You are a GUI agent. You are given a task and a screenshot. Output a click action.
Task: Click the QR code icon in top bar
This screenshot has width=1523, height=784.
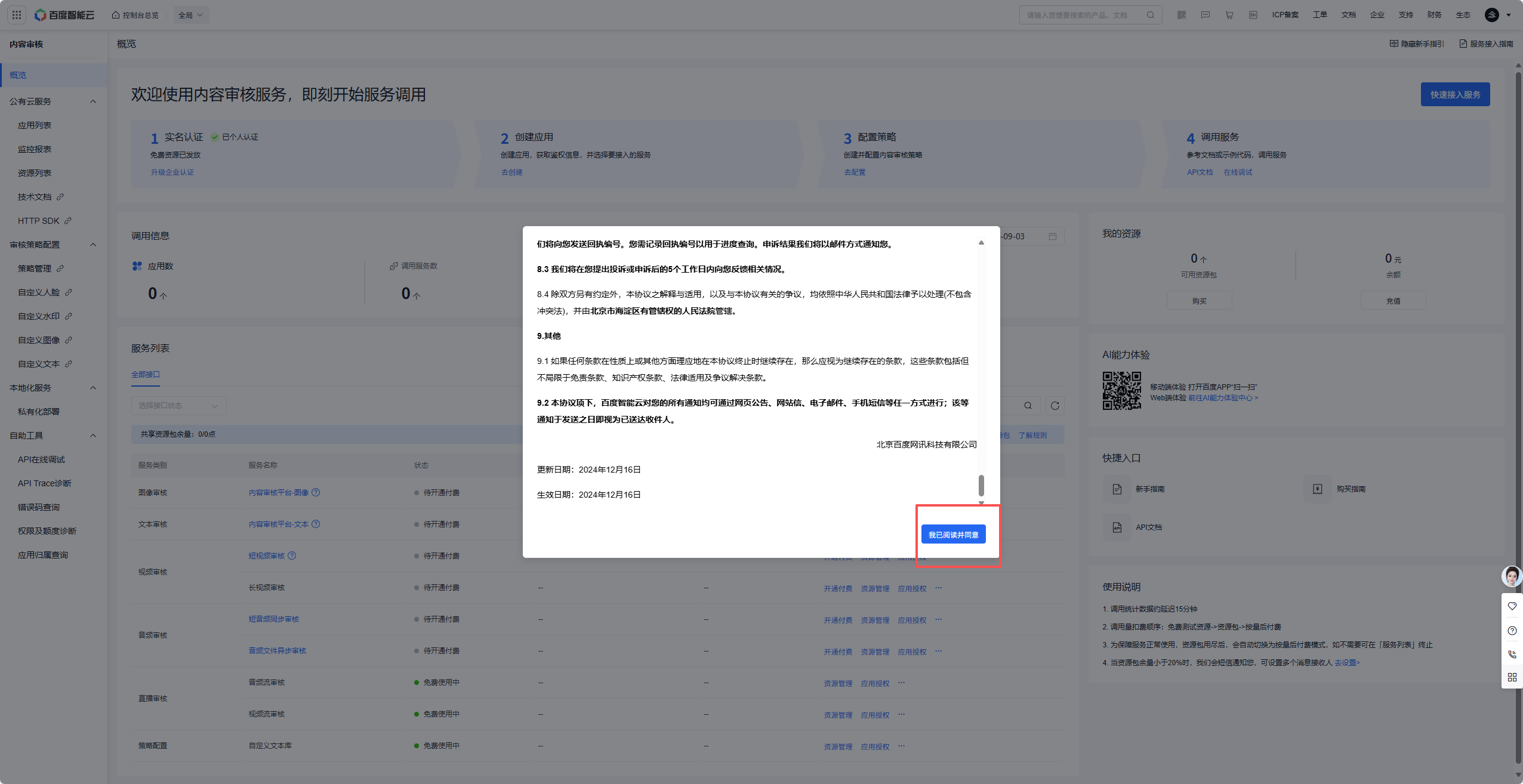click(x=1182, y=15)
